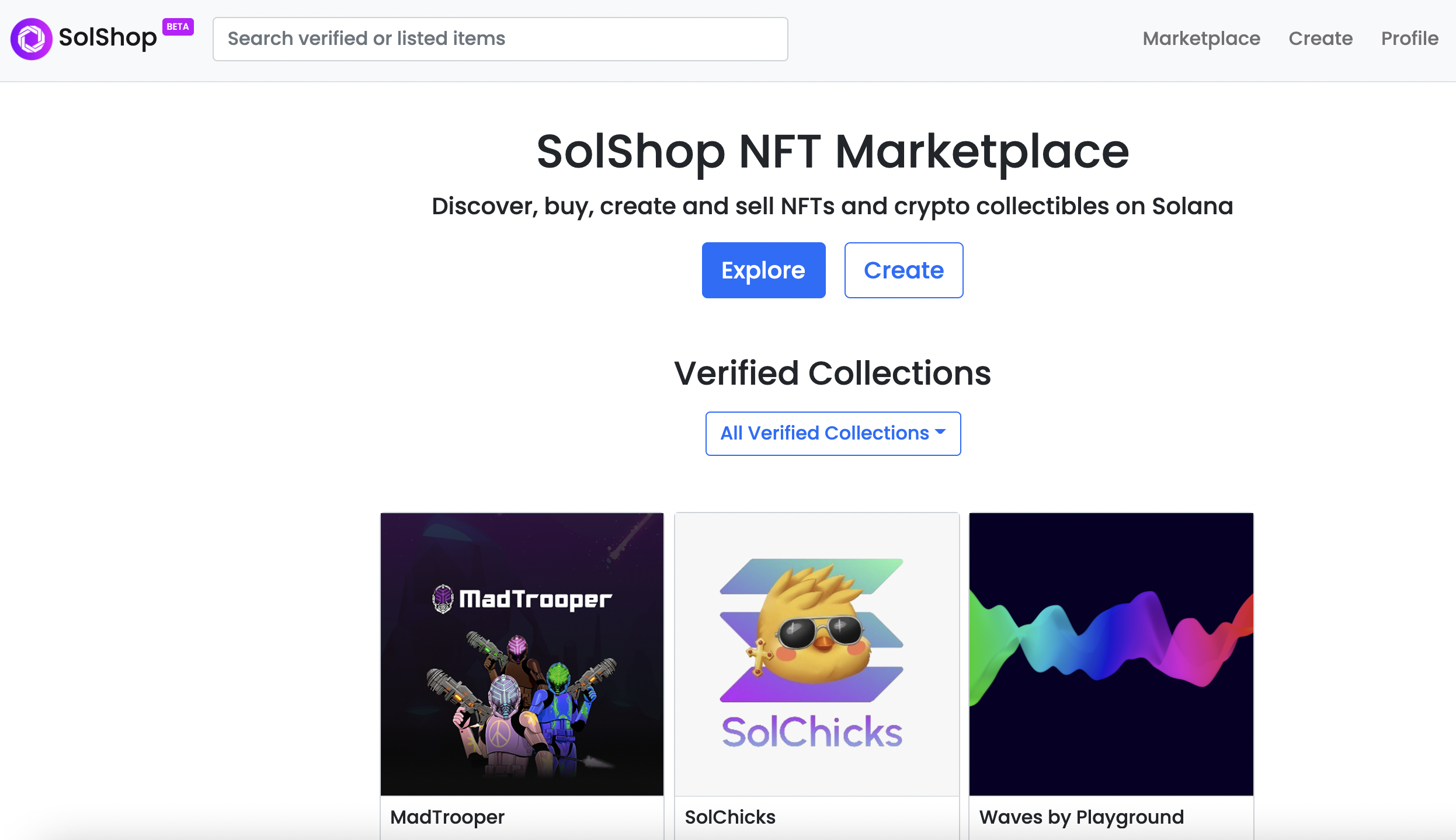This screenshot has width=1456, height=840.
Task: Click the outlined Create button under the headline
Action: click(904, 270)
